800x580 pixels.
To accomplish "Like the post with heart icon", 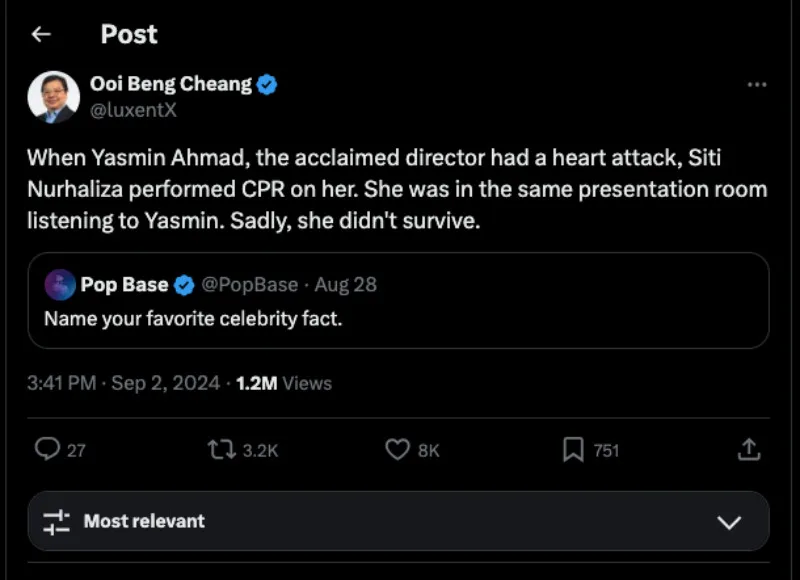I will (x=398, y=450).
